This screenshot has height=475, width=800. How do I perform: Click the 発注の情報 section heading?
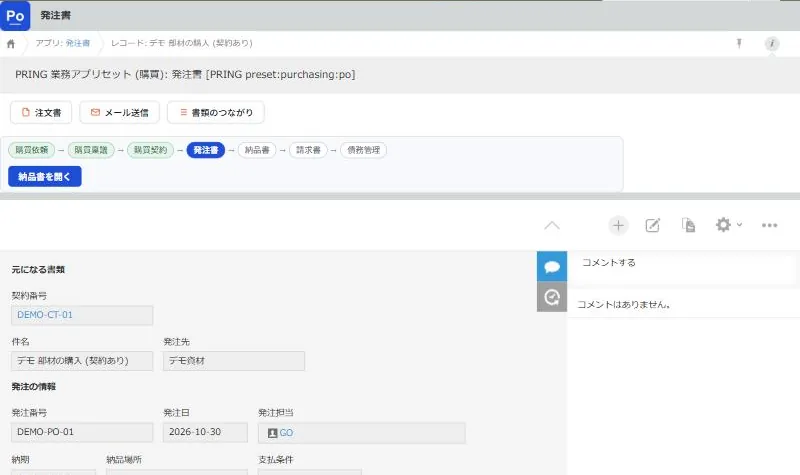pos(34,386)
